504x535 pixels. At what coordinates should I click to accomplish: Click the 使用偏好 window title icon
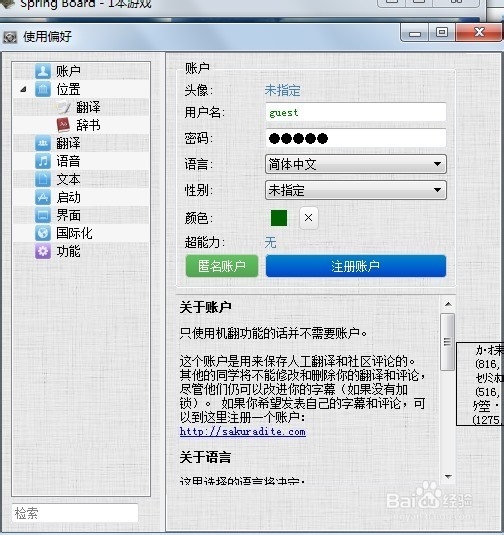click(10, 37)
